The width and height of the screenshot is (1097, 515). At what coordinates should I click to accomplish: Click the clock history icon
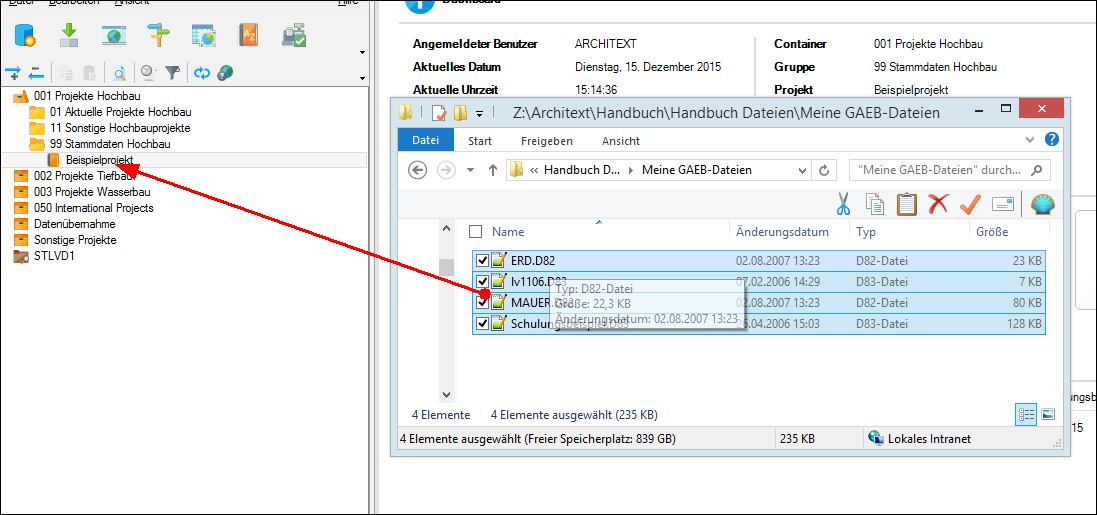148,71
